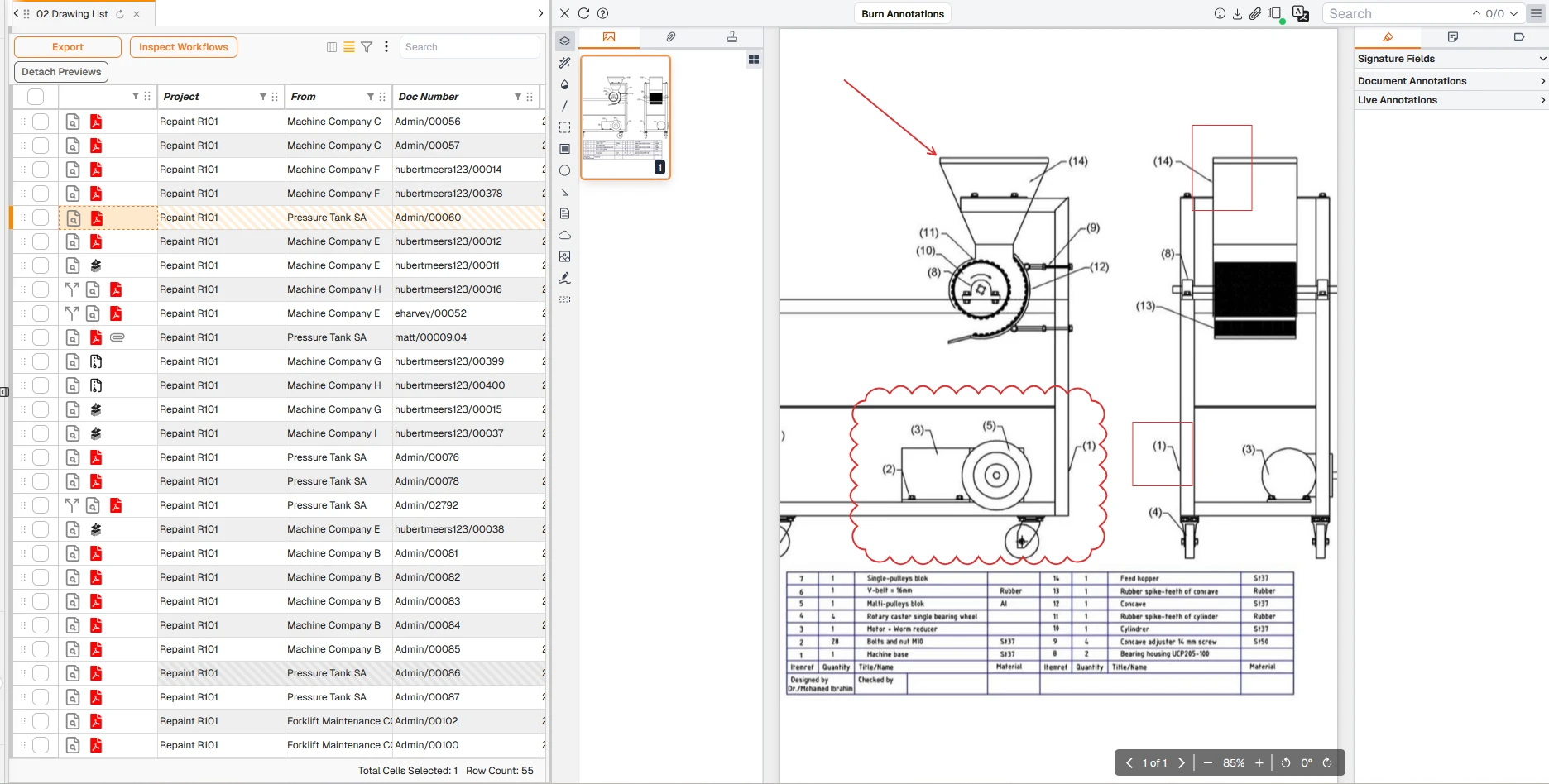Select the magic wand annotation tool
The height and width of the screenshot is (784, 1549).
click(564, 62)
